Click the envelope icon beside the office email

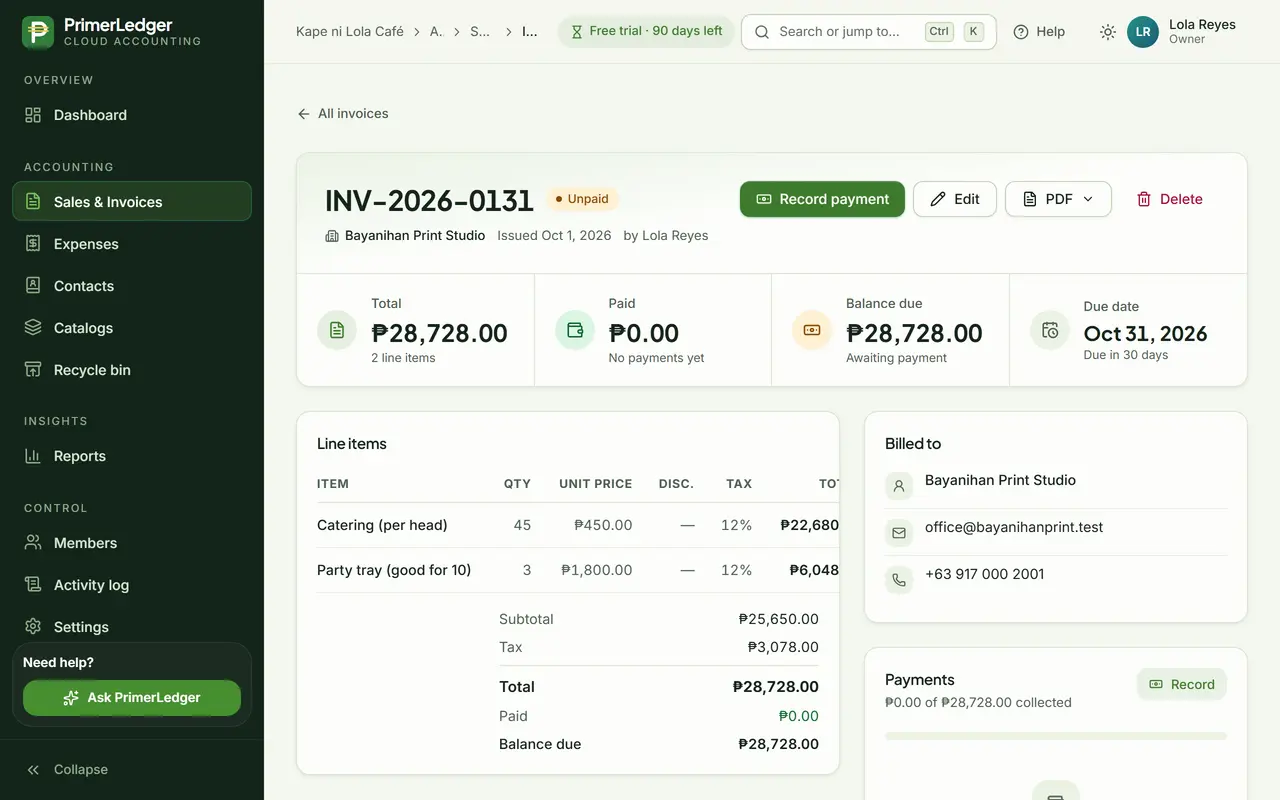[899, 533]
